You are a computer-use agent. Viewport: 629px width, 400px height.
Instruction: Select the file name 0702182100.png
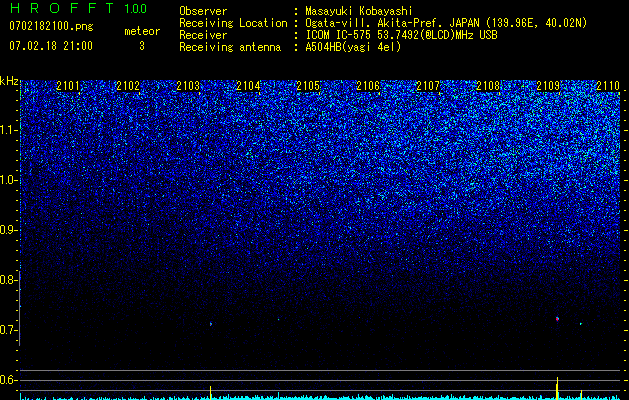pyautogui.click(x=51, y=27)
